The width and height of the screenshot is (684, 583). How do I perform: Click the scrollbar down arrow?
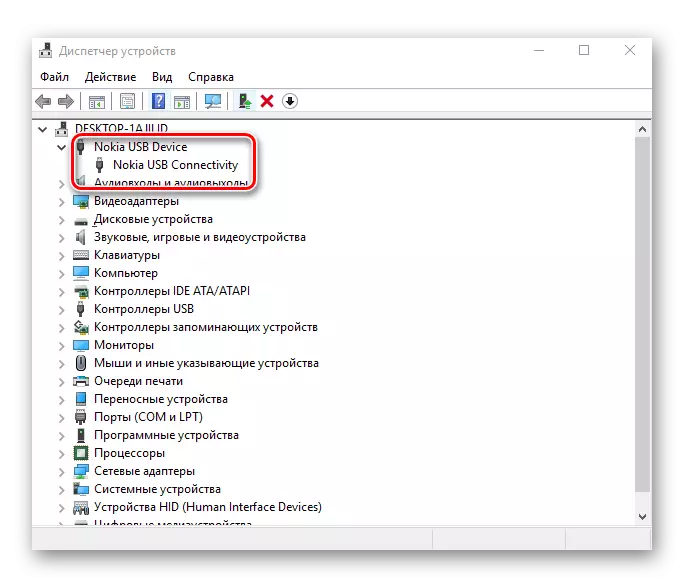click(x=642, y=517)
